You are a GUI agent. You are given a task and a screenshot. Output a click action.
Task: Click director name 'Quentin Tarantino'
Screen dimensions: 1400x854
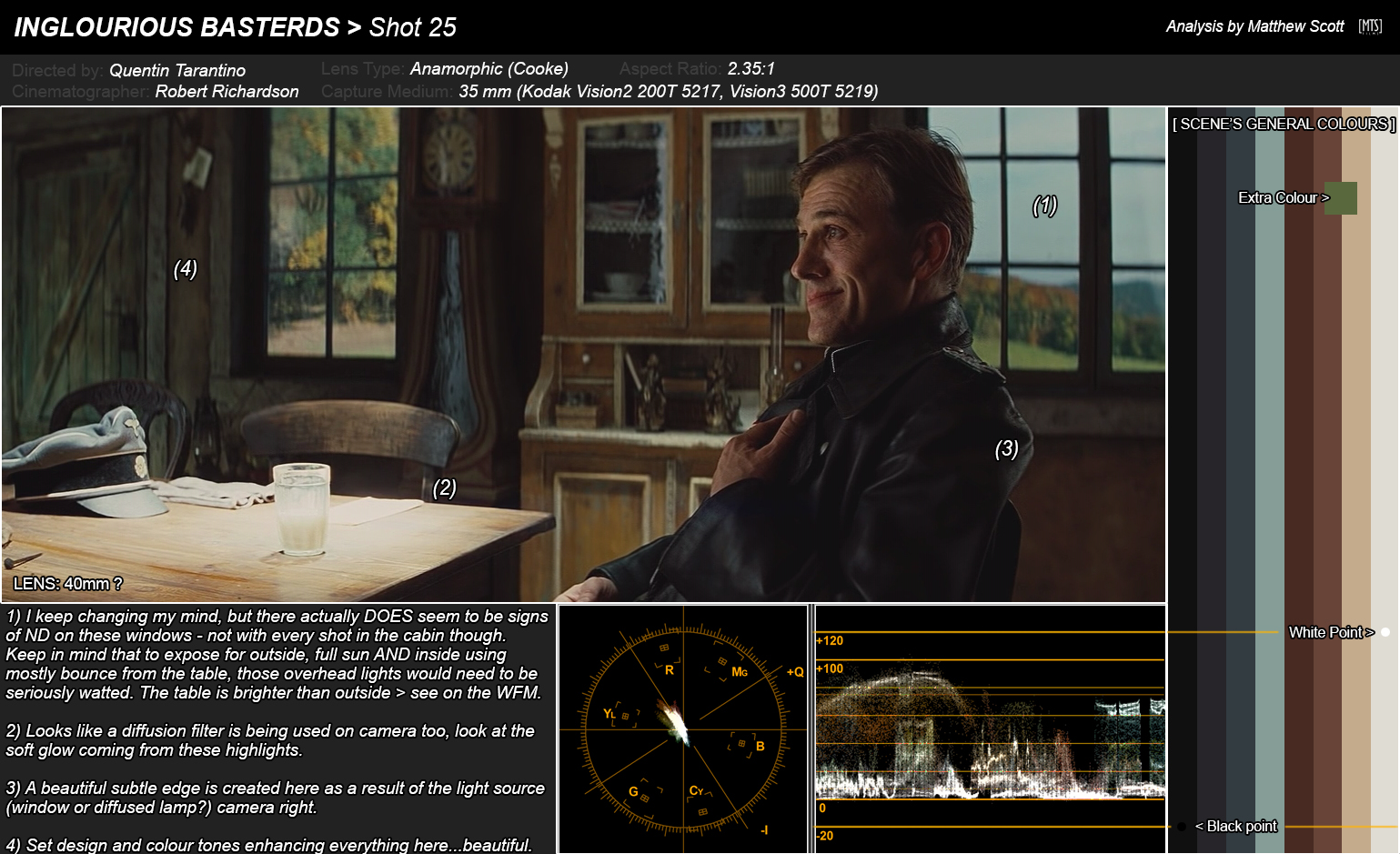(x=177, y=70)
